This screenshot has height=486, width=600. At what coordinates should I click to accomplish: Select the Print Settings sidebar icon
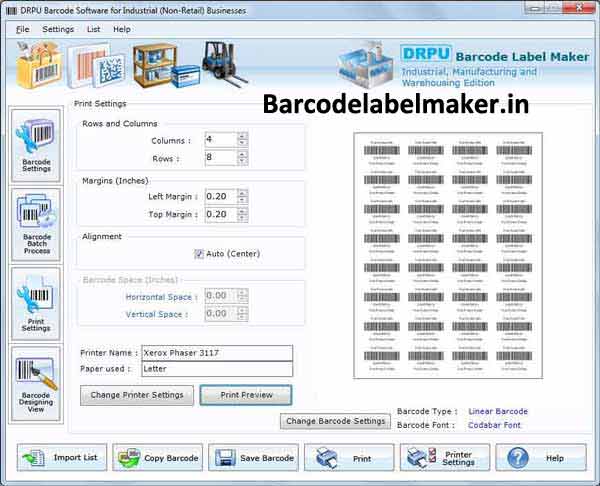click(x=36, y=303)
